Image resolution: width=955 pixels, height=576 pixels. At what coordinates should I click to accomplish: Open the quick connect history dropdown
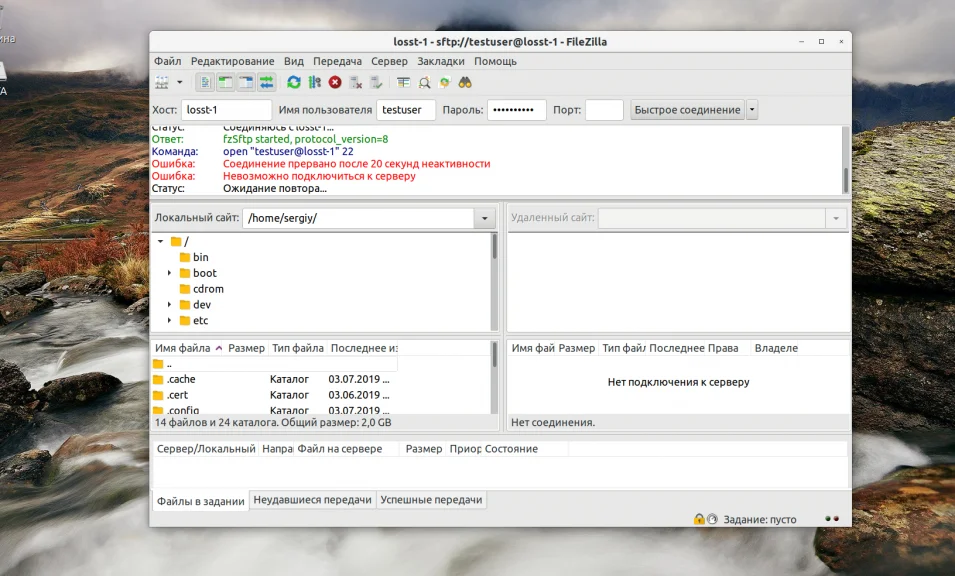click(x=752, y=110)
